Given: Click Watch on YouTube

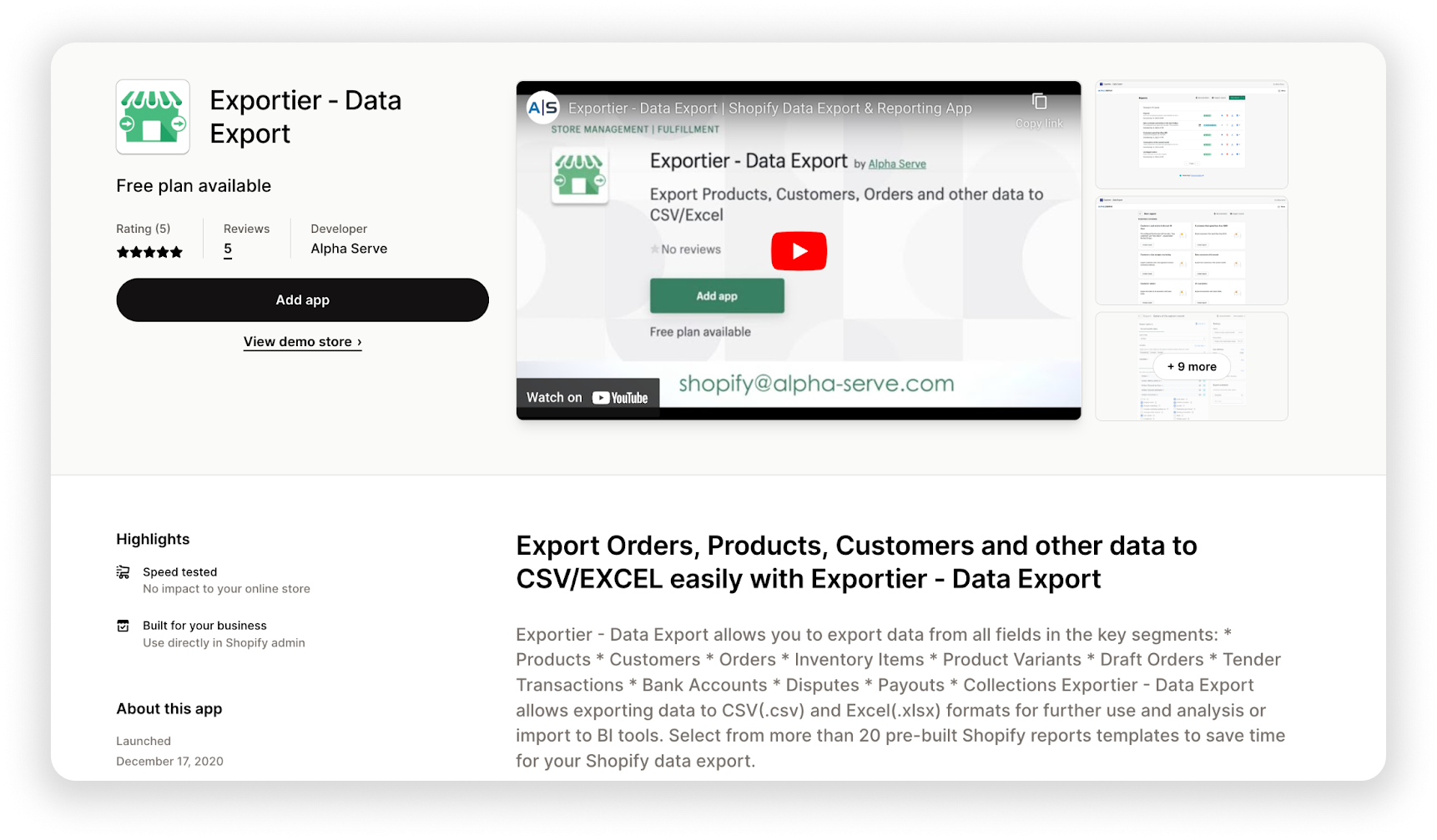Looking at the screenshot, I should 587,397.
